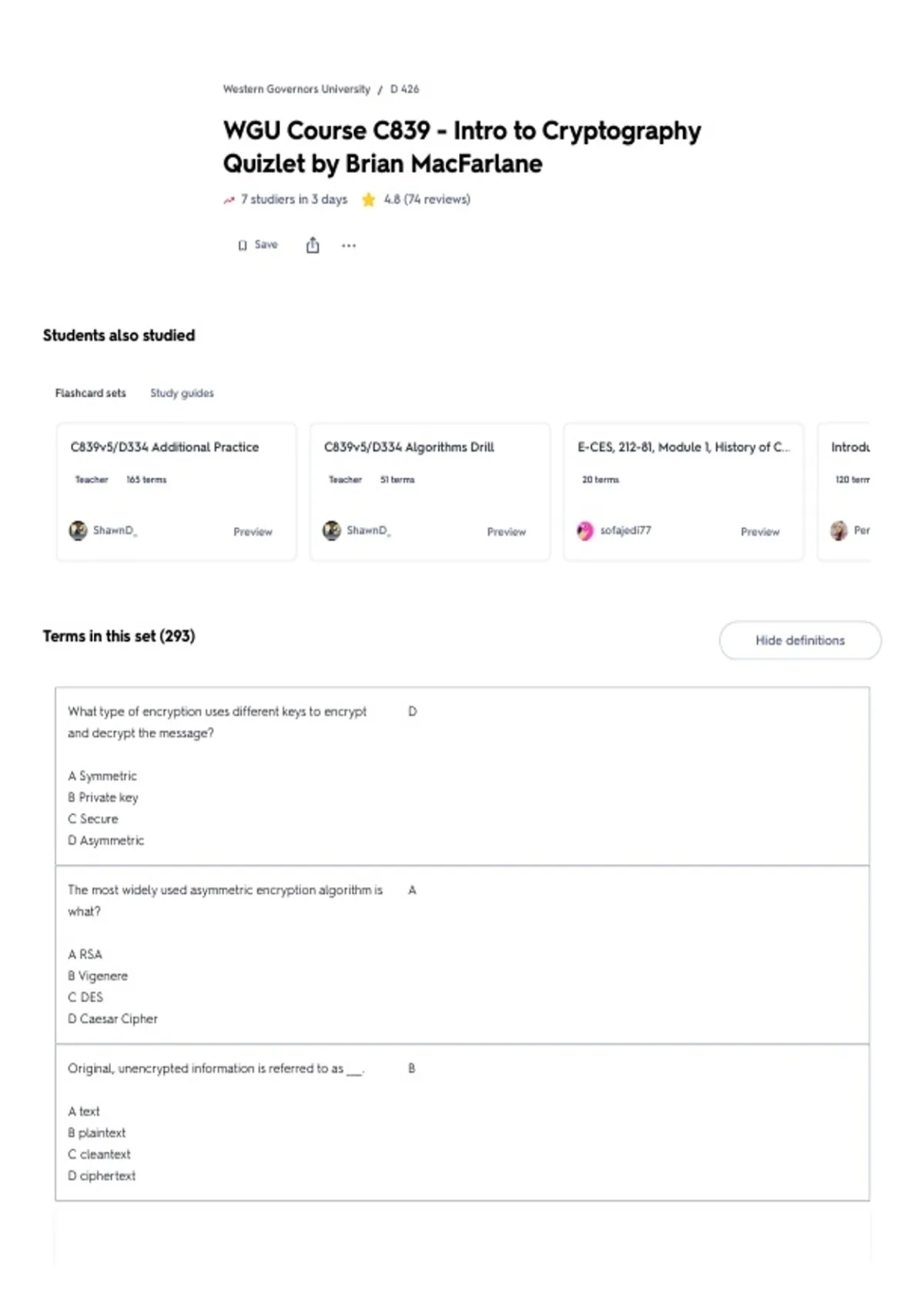Click the partially visible Introdu card
Viewport: 924px width, 1309px height.
[845, 491]
